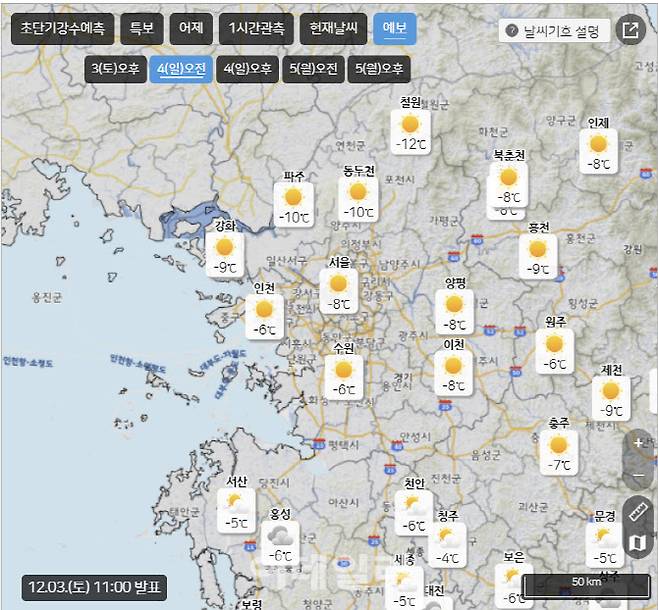Screen dimensions: 658x610
Task: Click the 청주 partly cloudy icon
Action: (447, 538)
